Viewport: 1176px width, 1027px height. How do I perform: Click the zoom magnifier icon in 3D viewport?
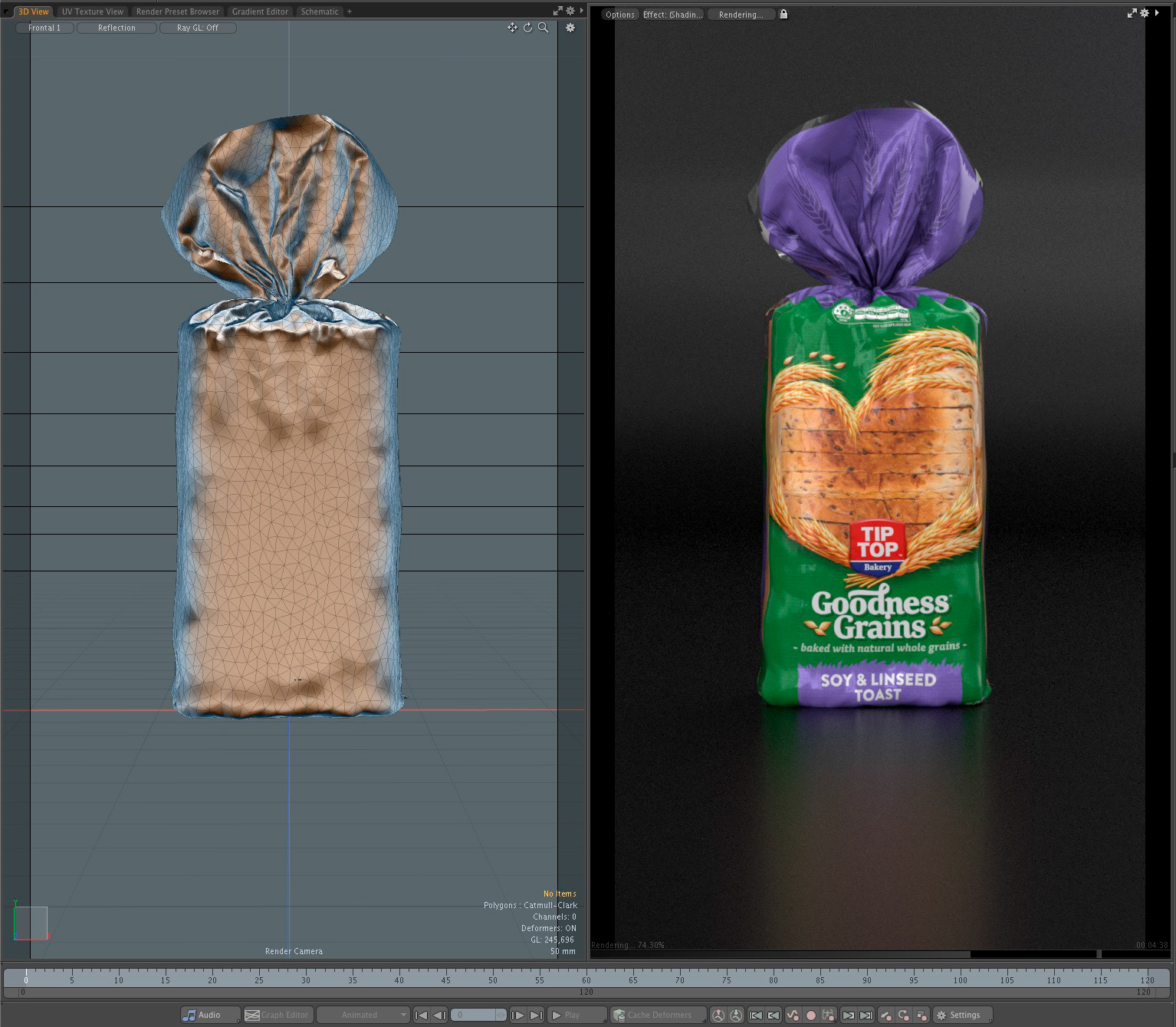pyautogui.click(x=544, y=28)
